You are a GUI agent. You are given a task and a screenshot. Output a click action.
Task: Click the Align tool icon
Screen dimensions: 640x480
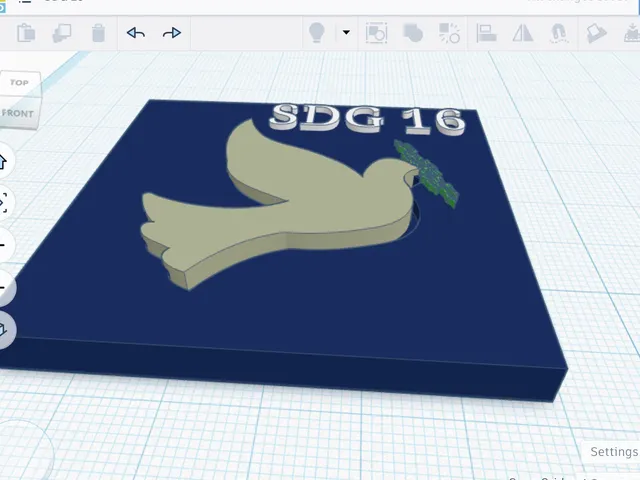point(486,33)
